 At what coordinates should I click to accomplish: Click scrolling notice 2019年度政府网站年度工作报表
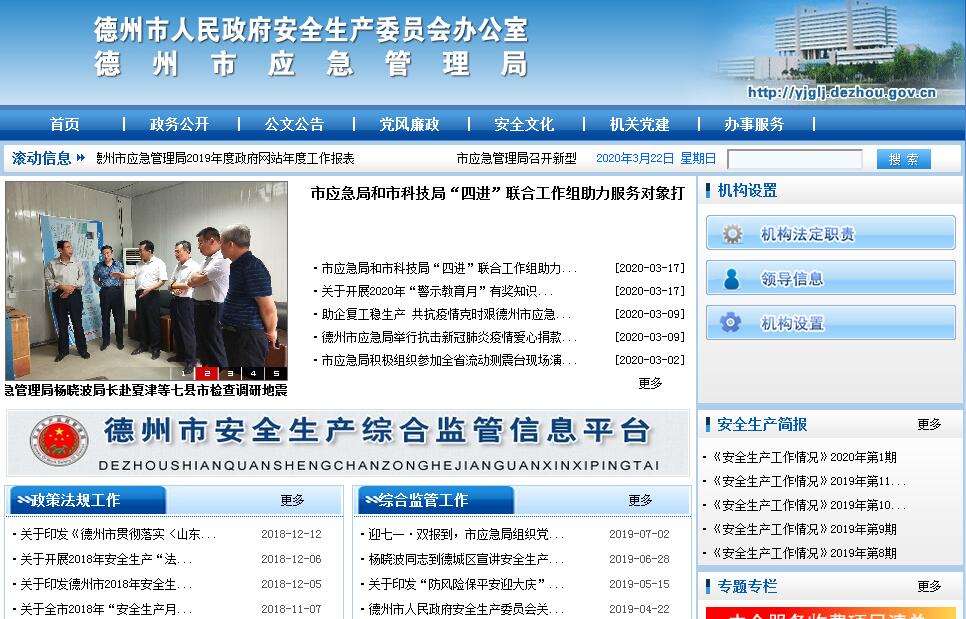225,158
